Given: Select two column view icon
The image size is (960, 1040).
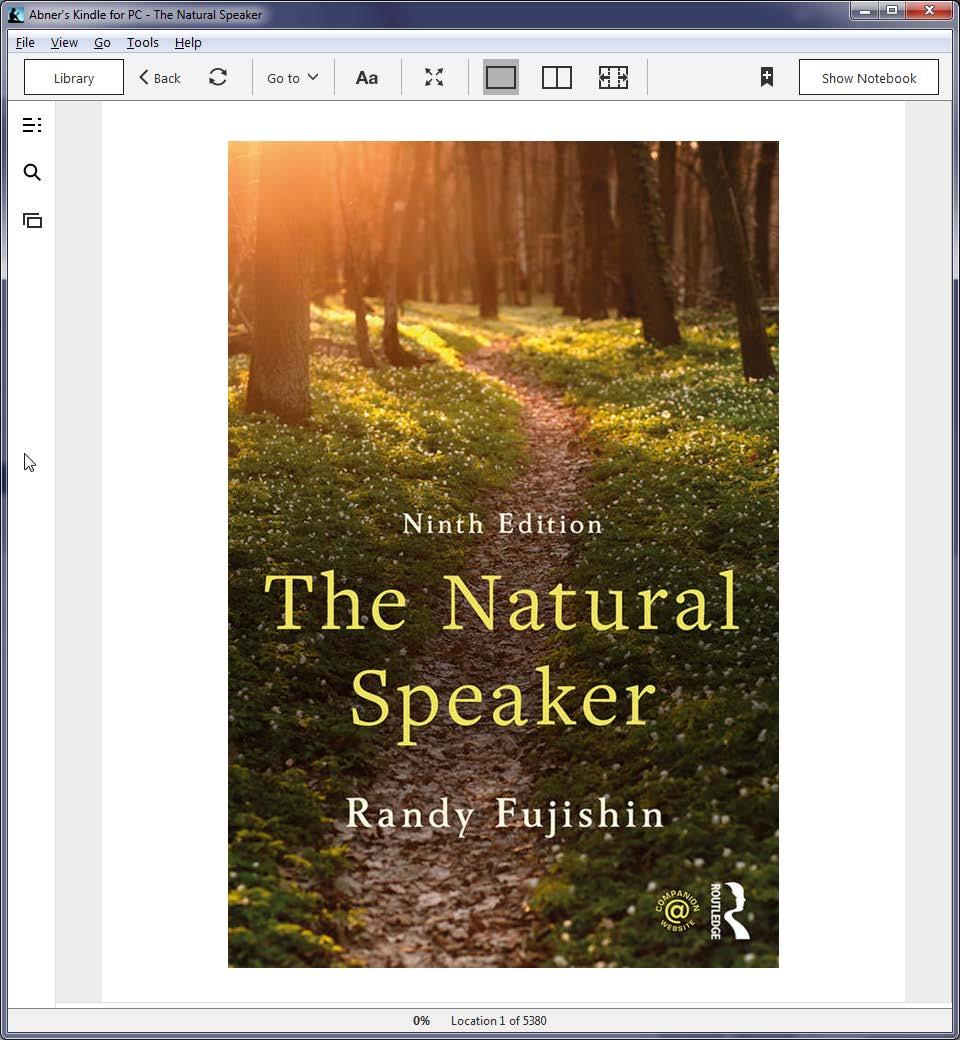Looking at the screenshot, I should (557, 77).
